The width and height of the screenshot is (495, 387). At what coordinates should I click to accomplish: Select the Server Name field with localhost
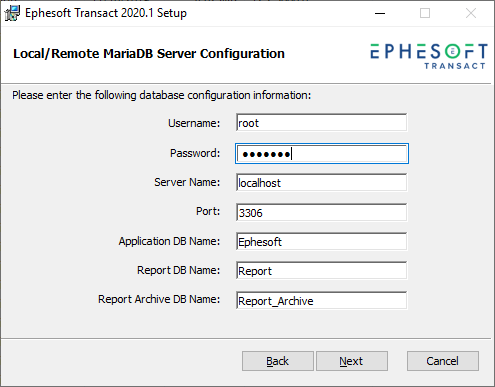pyautogui.click(x=322, y=183)
